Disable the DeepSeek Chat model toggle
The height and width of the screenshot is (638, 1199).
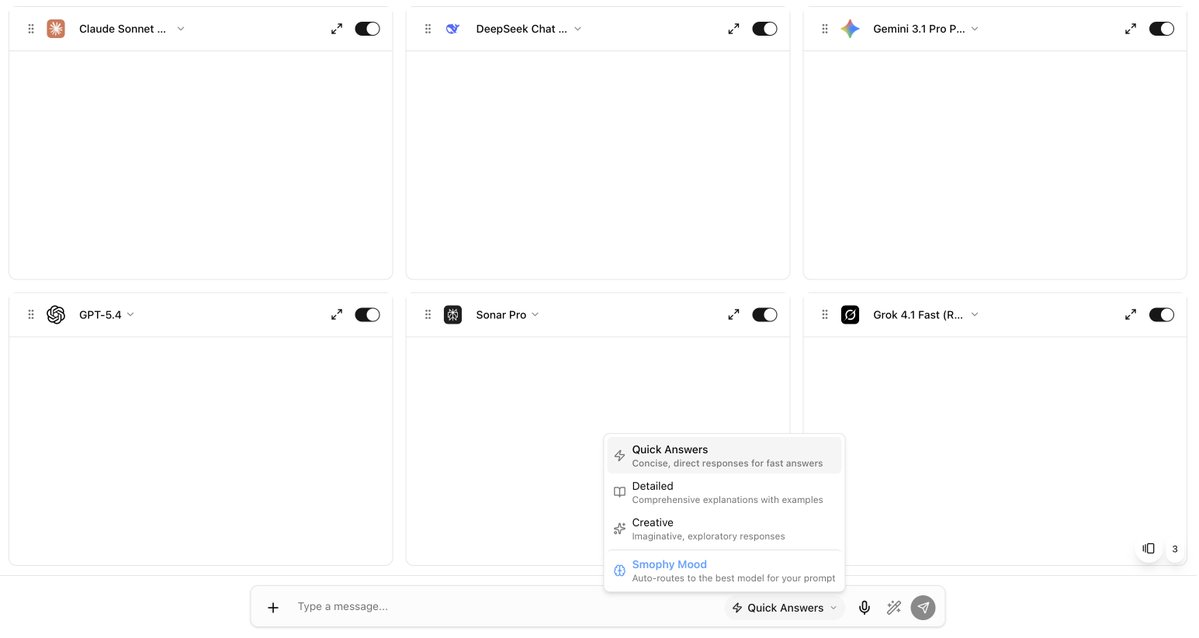point(765,29)
